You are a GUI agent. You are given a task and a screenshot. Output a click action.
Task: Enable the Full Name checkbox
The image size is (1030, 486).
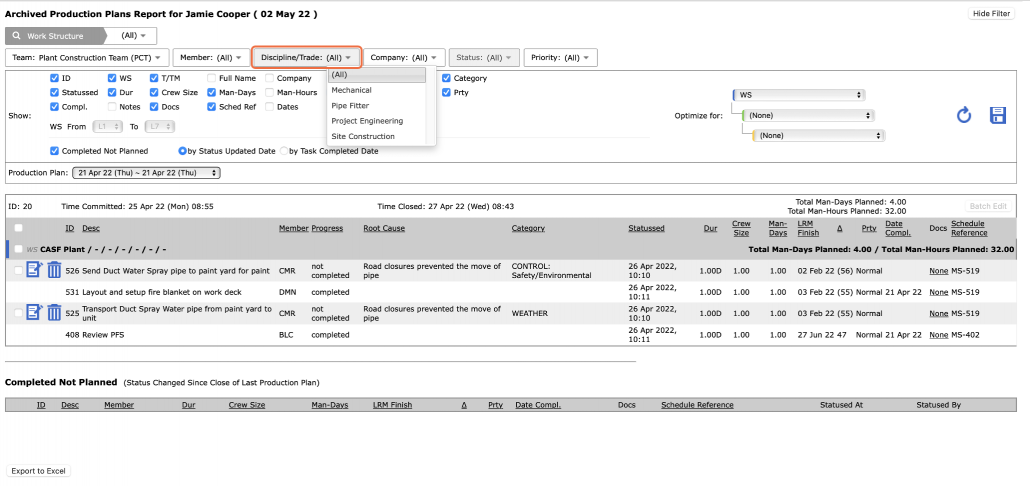click(x=212, y=78)
